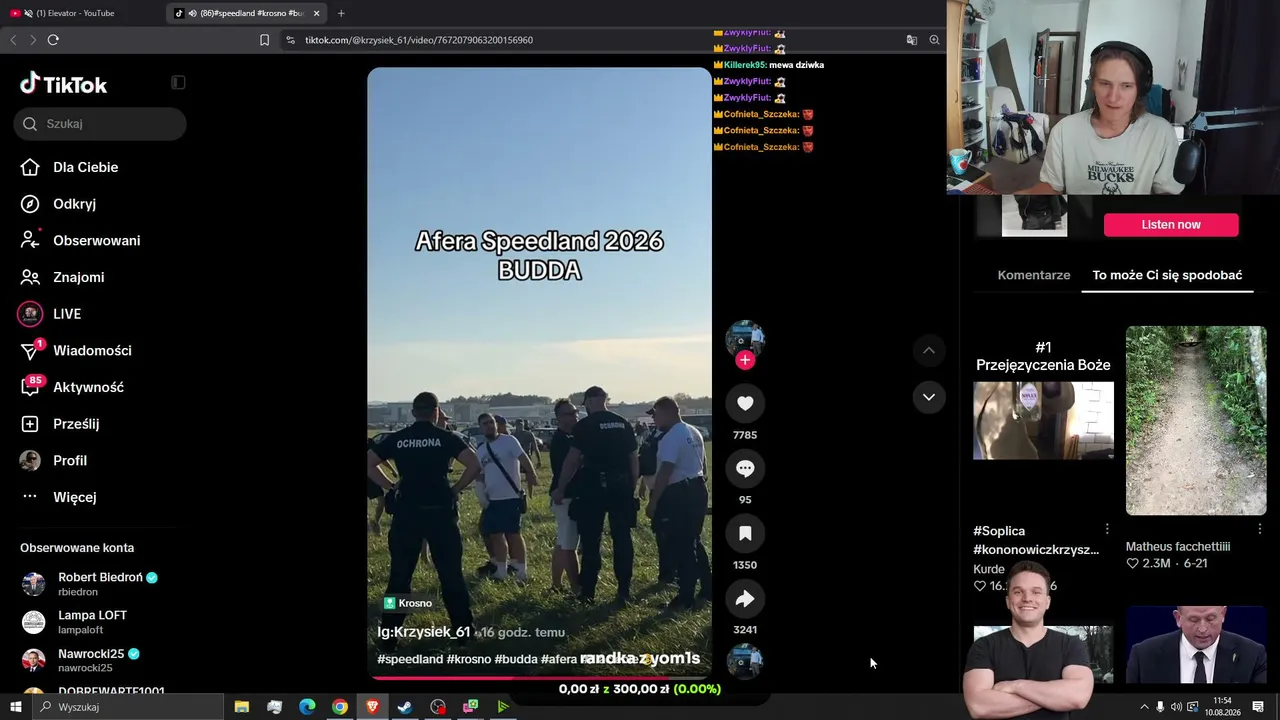Go back in browser history

[13, 40]
